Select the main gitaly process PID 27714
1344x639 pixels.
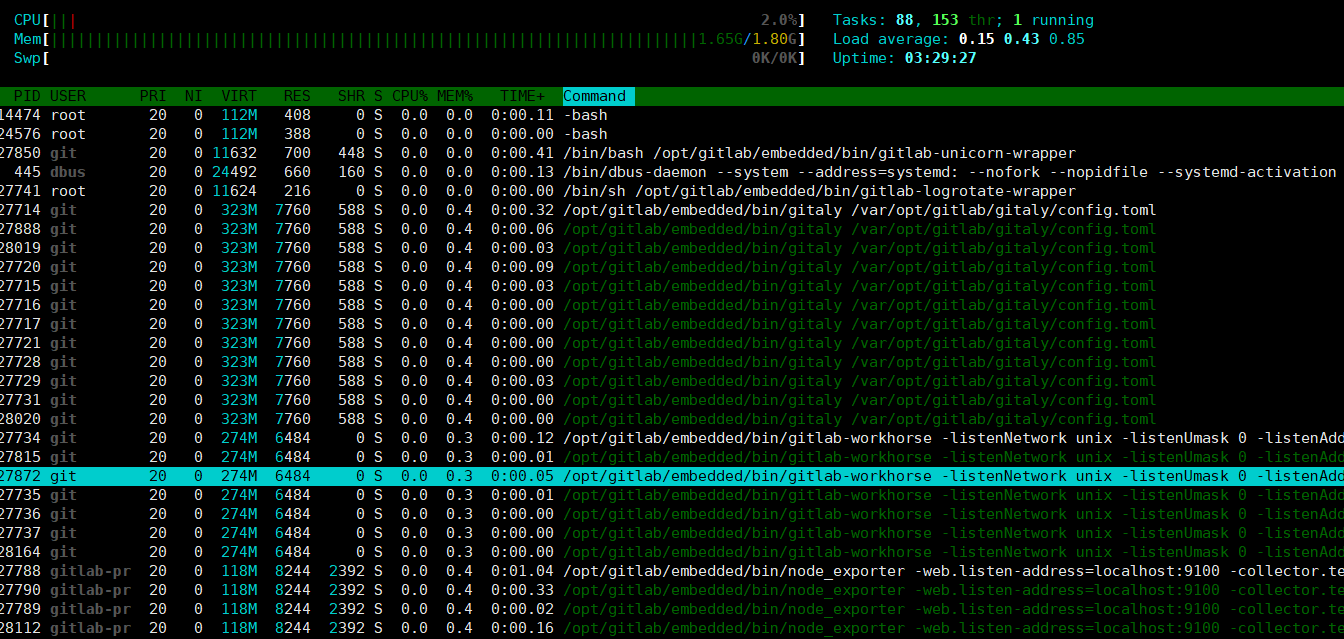(672, 210)
